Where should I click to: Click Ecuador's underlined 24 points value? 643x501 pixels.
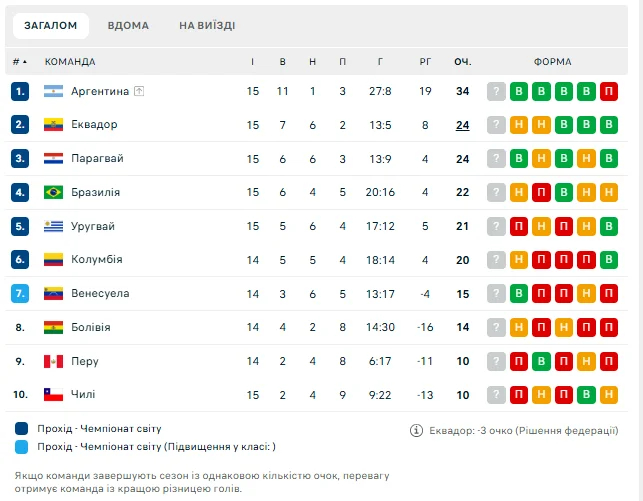click(462, 125)
